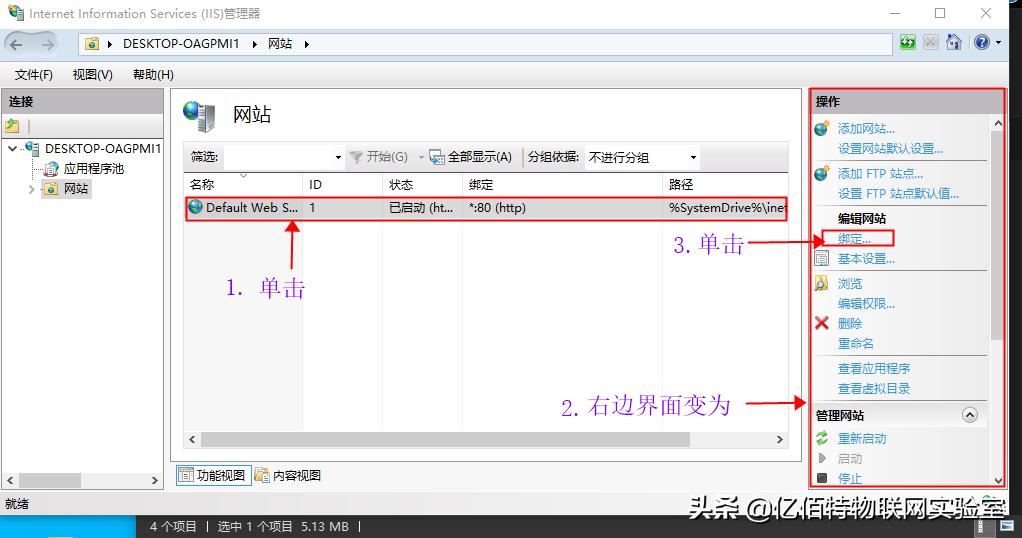The image size is (1022, 538).
Task: Click the green 重新启动 icon
Action: click(x=822, y=438)
